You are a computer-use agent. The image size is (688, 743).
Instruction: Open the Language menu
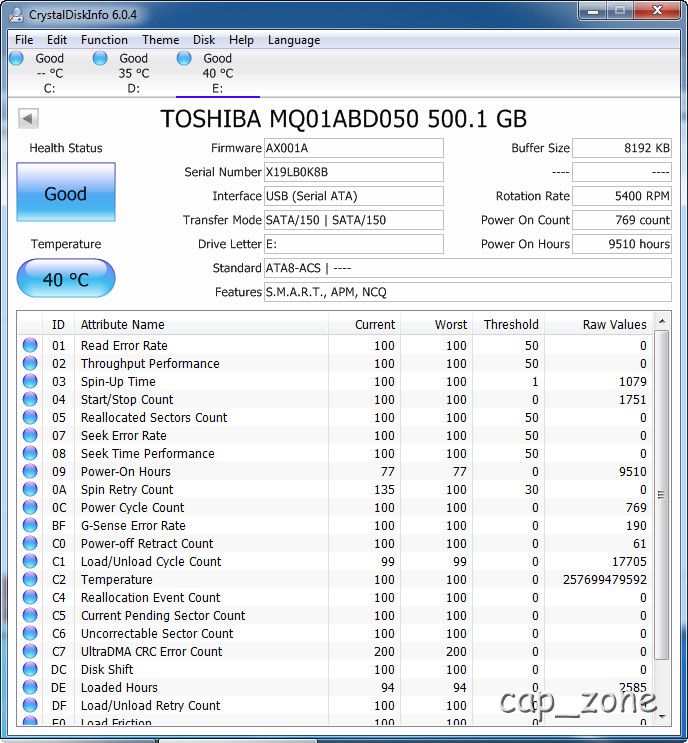point(294,40)
